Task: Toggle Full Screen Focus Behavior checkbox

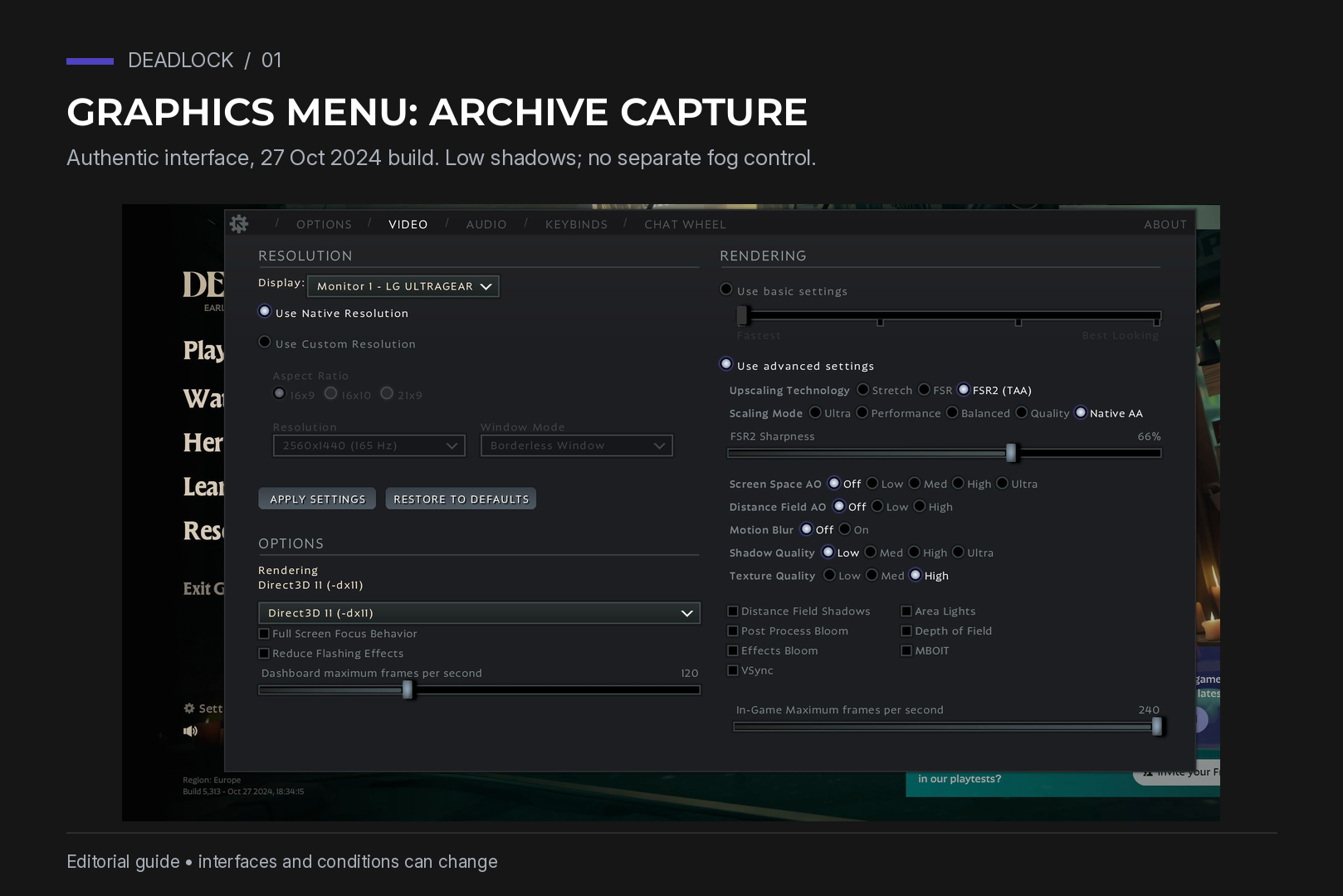Action: [264, 634]
